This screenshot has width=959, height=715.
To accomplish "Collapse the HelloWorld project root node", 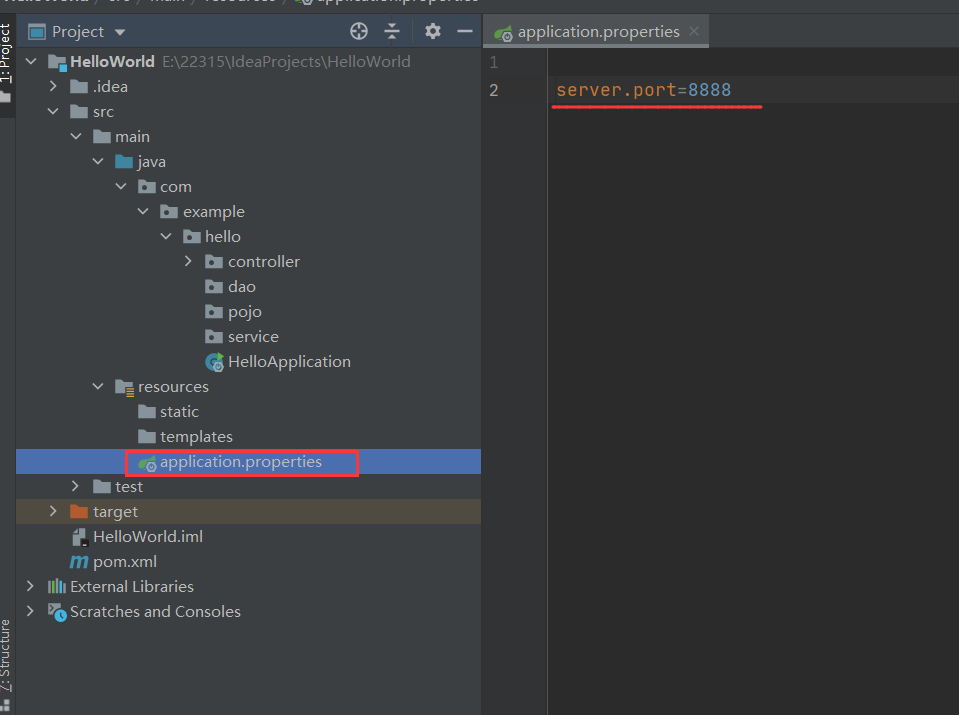I will click(x=31, y=61).
